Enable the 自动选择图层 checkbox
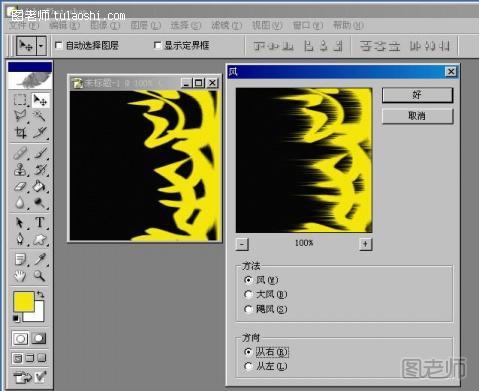This screenshot has height=391, width=479. click(x=59, y=45)
